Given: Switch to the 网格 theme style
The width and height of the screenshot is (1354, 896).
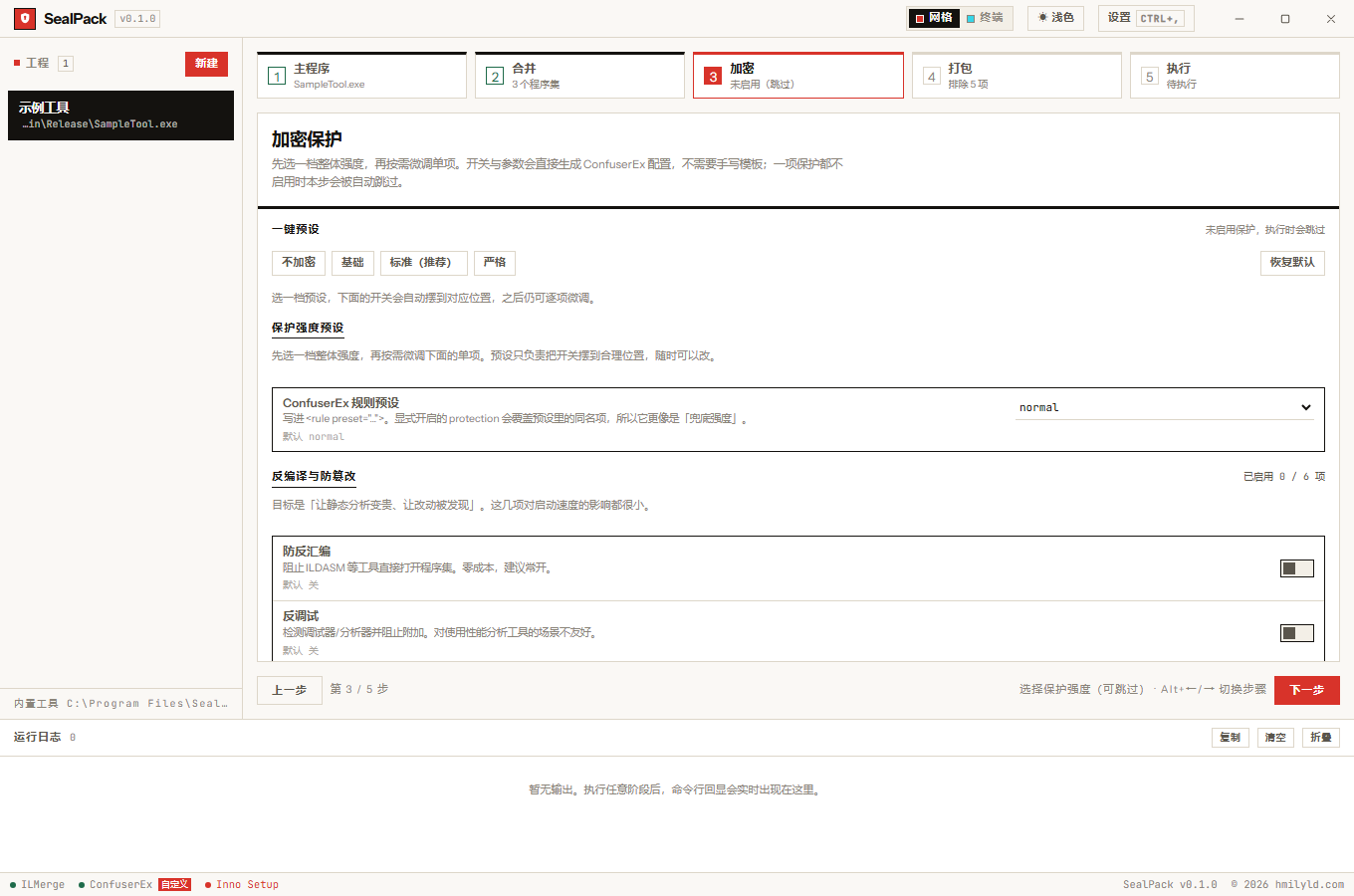Looking at the screenshot, I should coord(934,18).
